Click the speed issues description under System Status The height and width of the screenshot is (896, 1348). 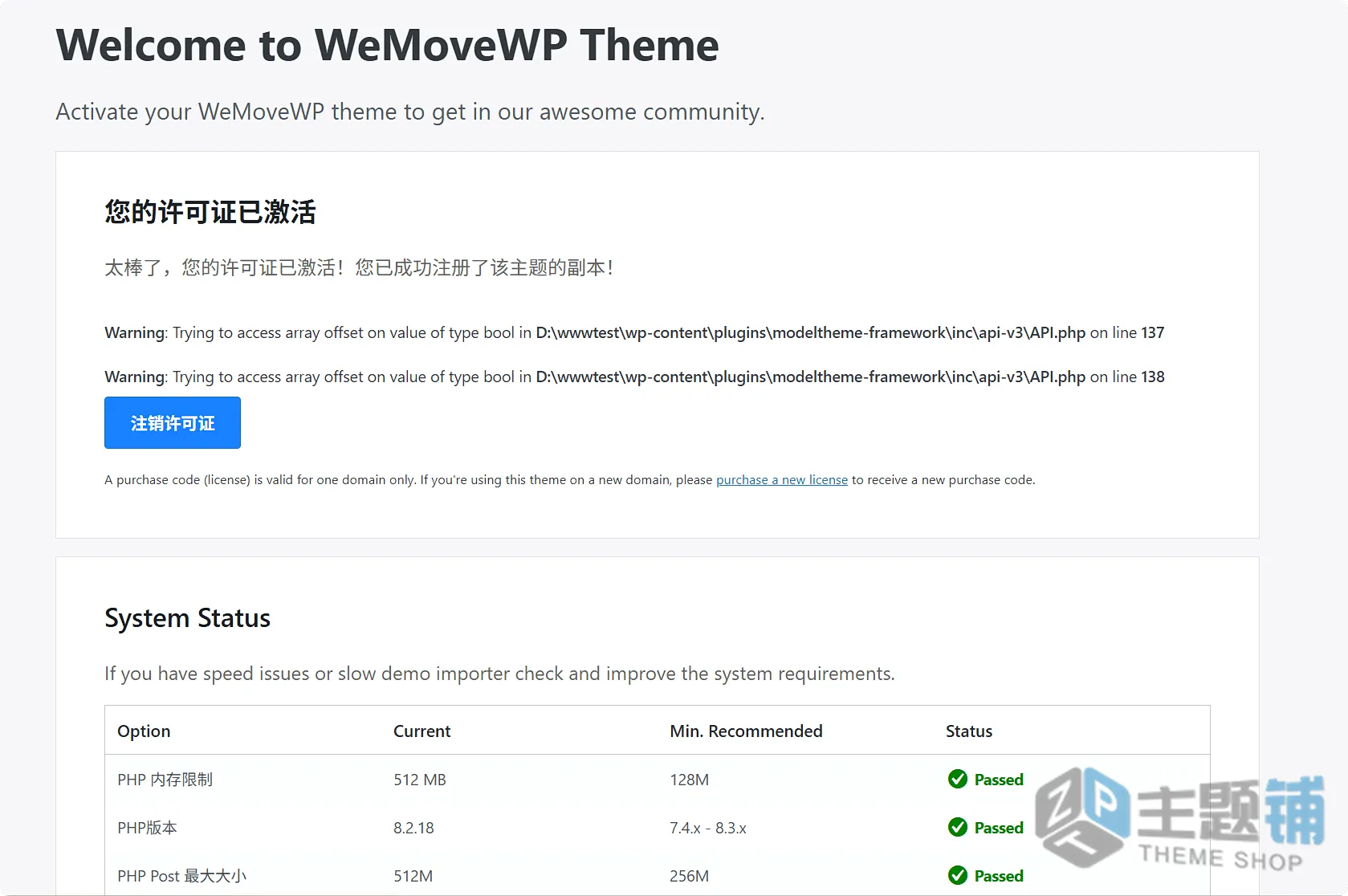coord(499,674)
